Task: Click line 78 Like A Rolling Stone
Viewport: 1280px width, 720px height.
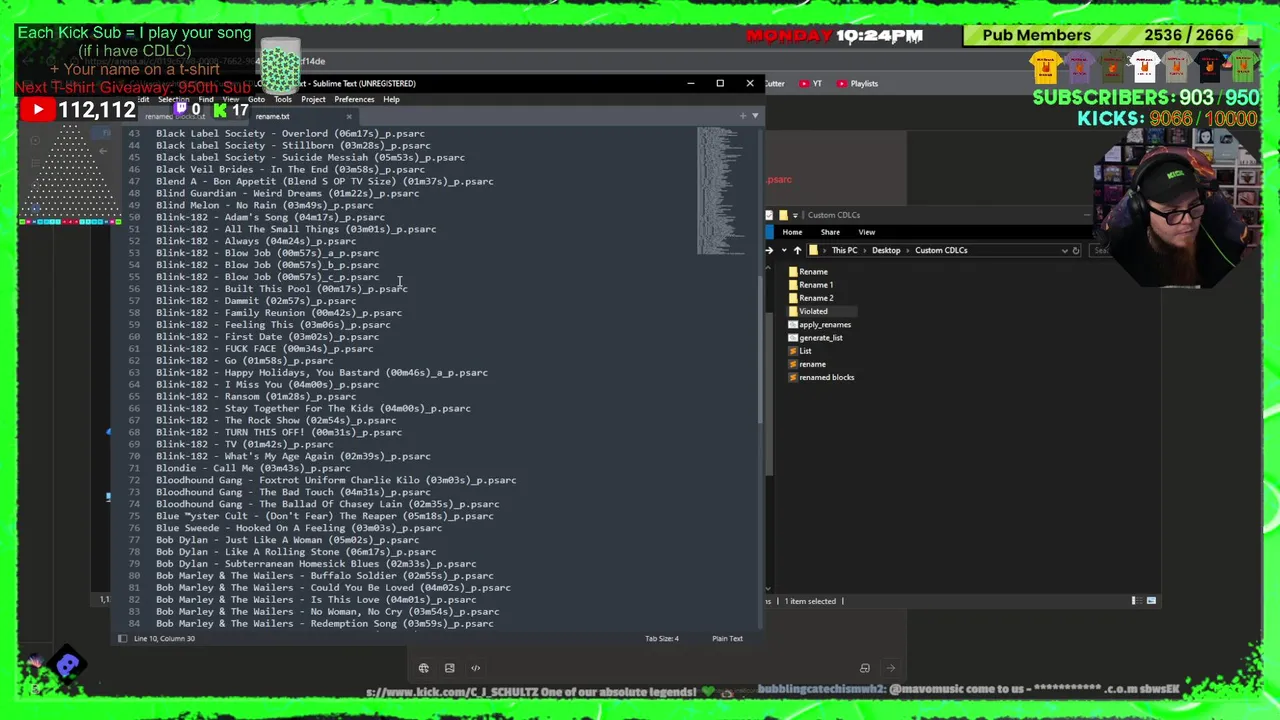Action: pos(296,552)
